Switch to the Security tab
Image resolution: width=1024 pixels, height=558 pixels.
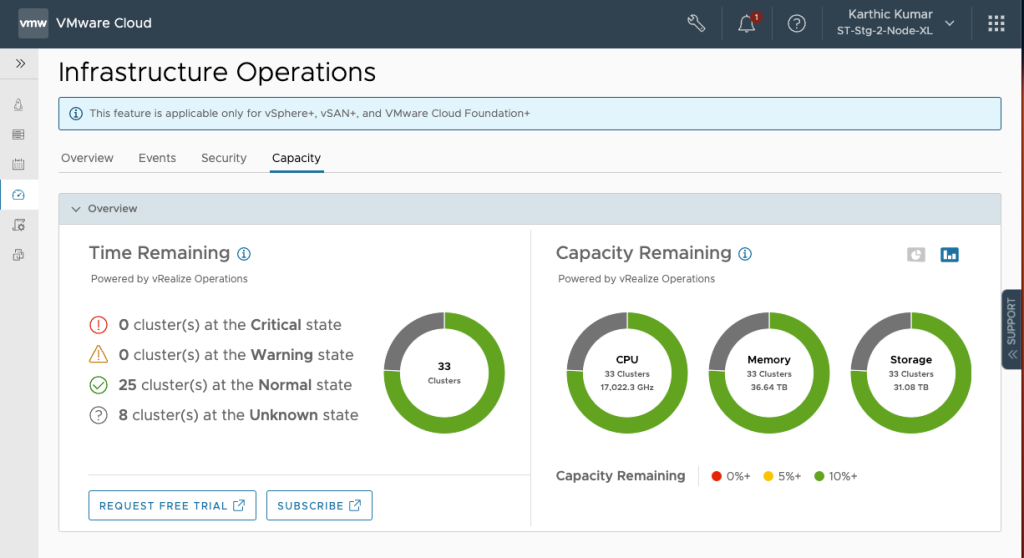223,158
